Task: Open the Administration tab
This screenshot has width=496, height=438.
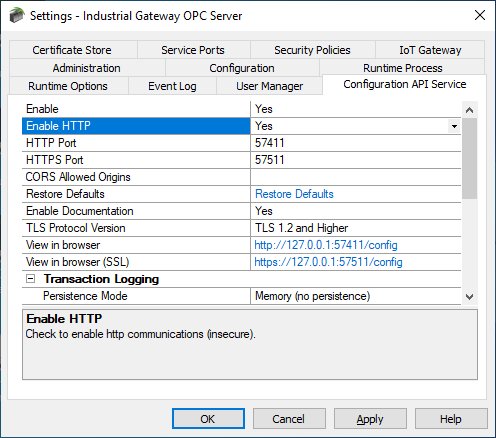Action: click(x=87, y=68)
